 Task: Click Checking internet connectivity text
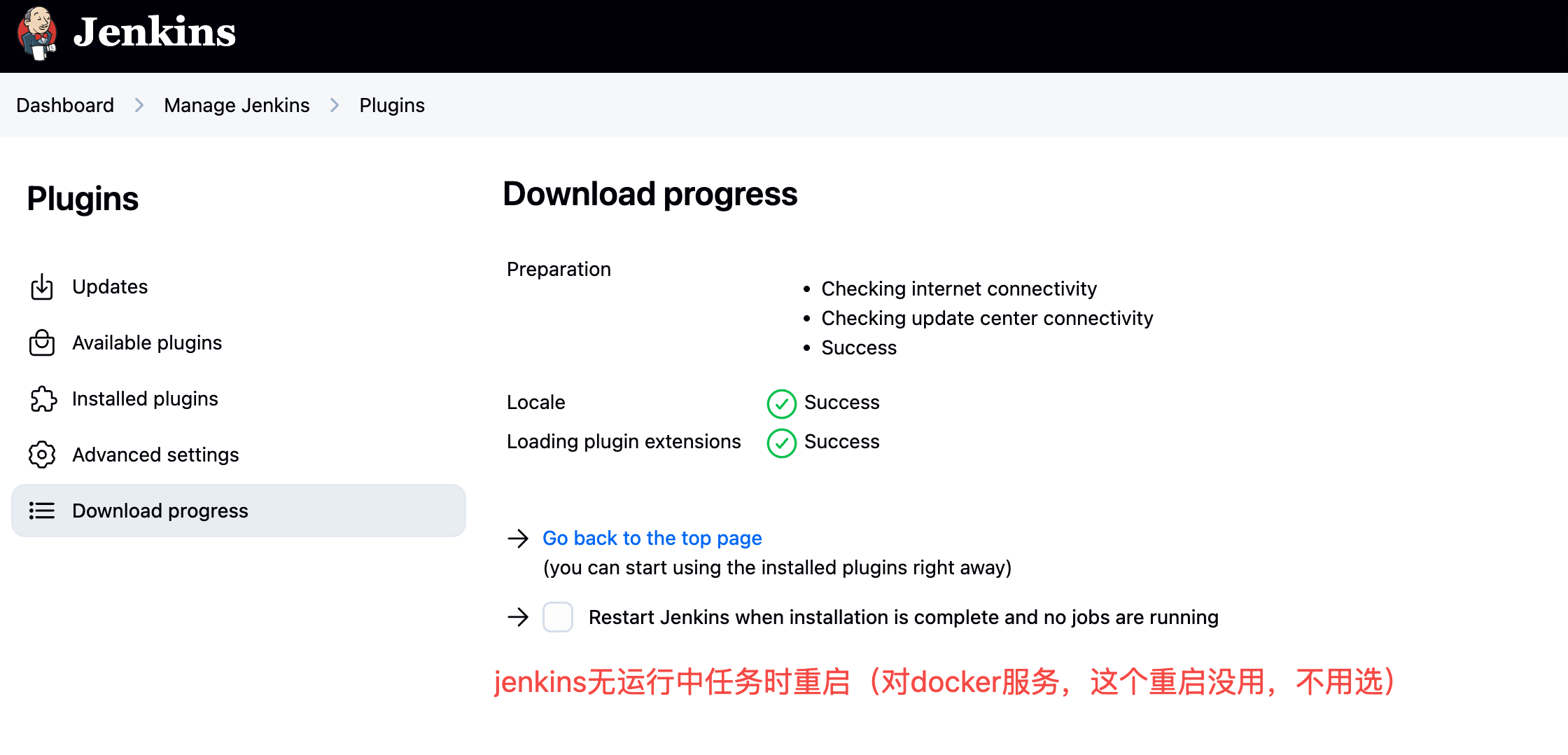[959, 289]
